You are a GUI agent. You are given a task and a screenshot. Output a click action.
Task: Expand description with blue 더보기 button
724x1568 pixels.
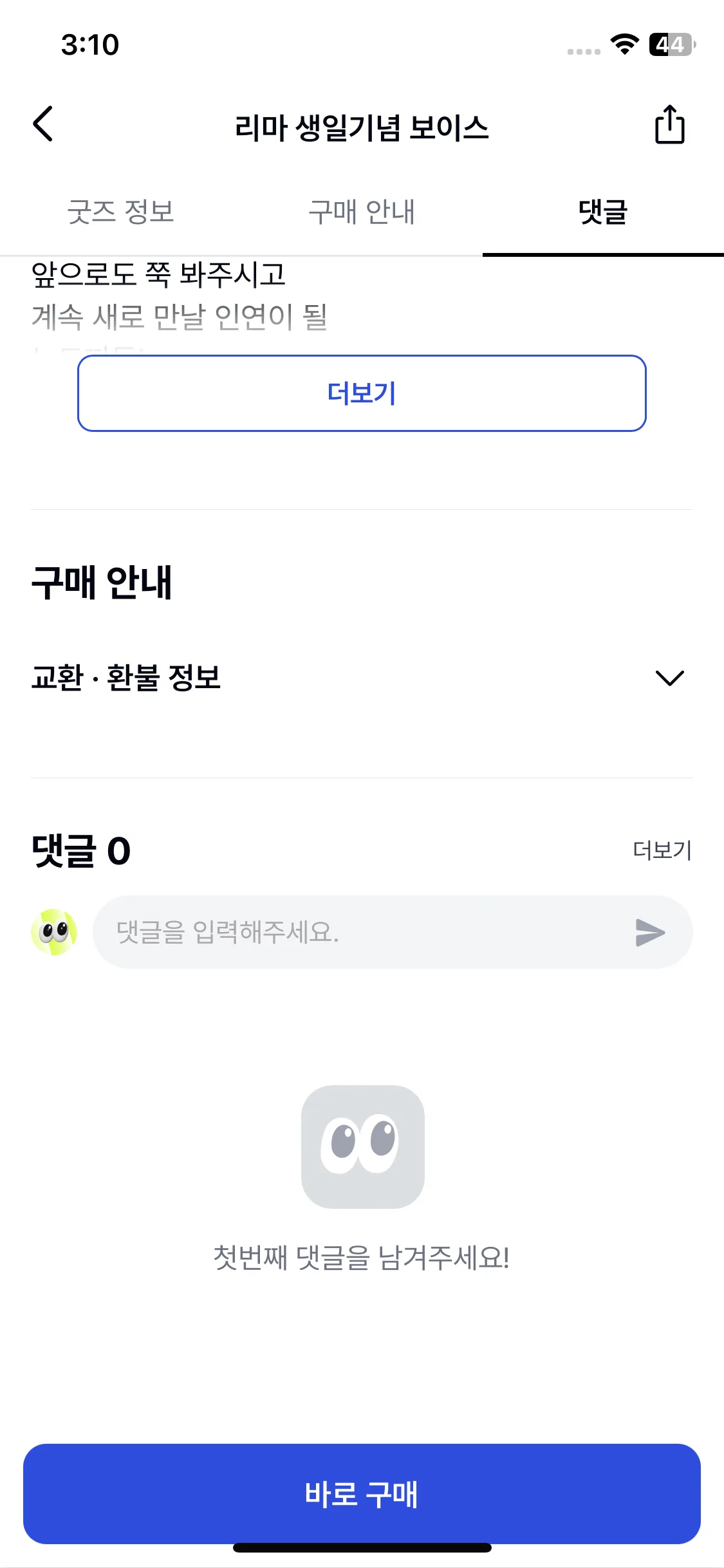(x=362, y=393)
